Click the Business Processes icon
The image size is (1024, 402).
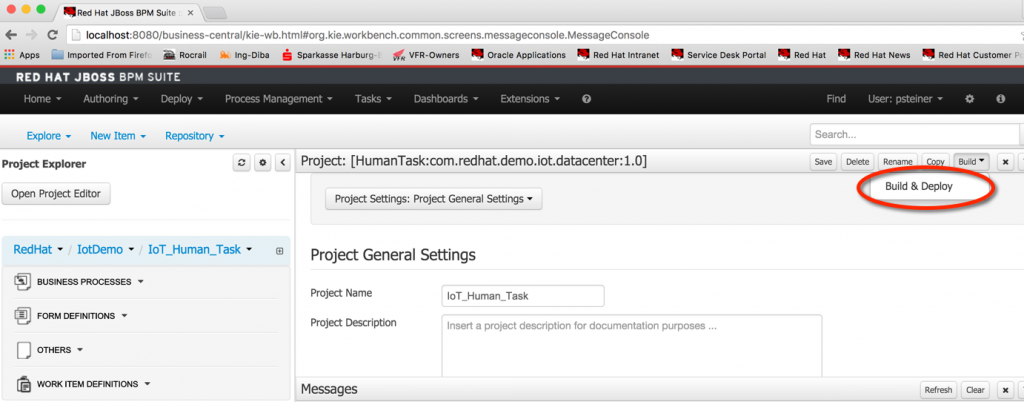(23, 281)
